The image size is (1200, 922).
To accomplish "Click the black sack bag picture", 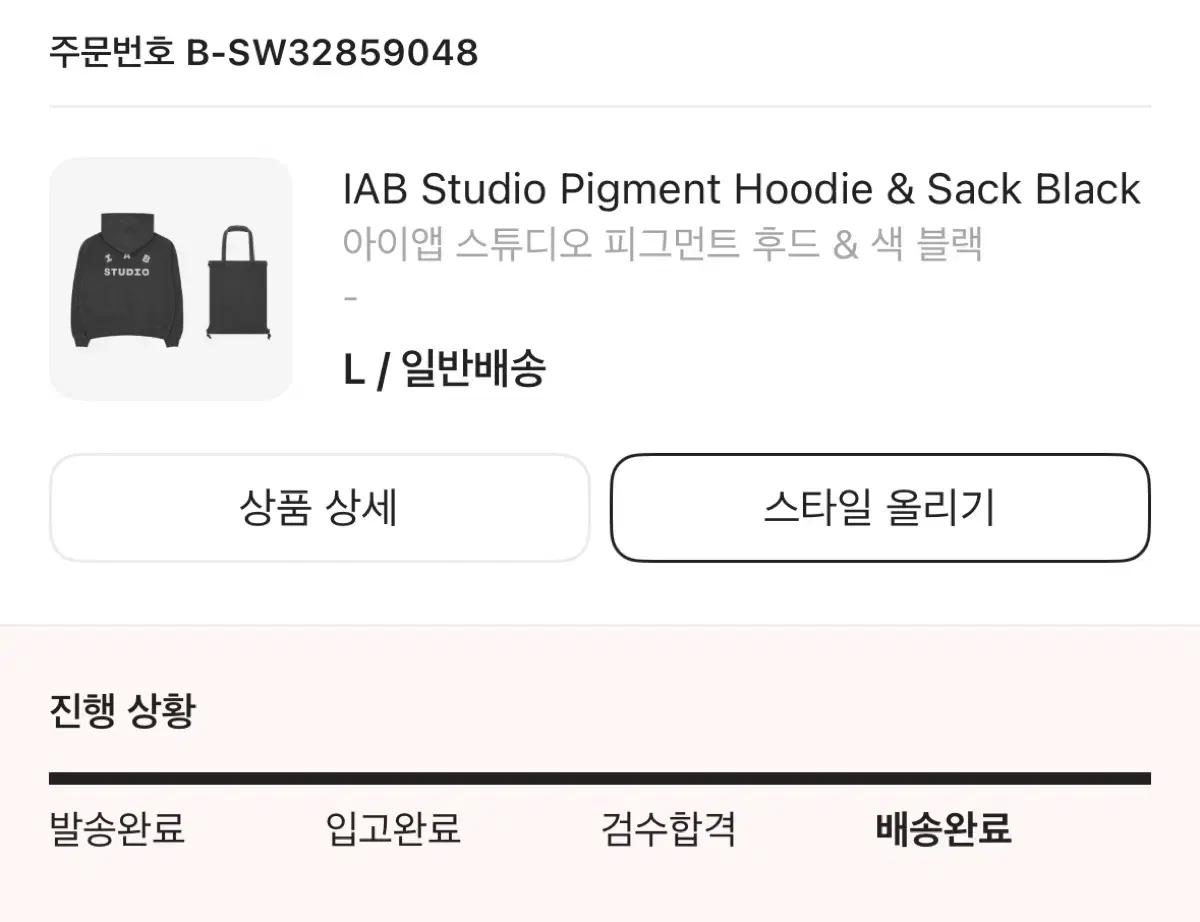I will [x=238, y=284].
